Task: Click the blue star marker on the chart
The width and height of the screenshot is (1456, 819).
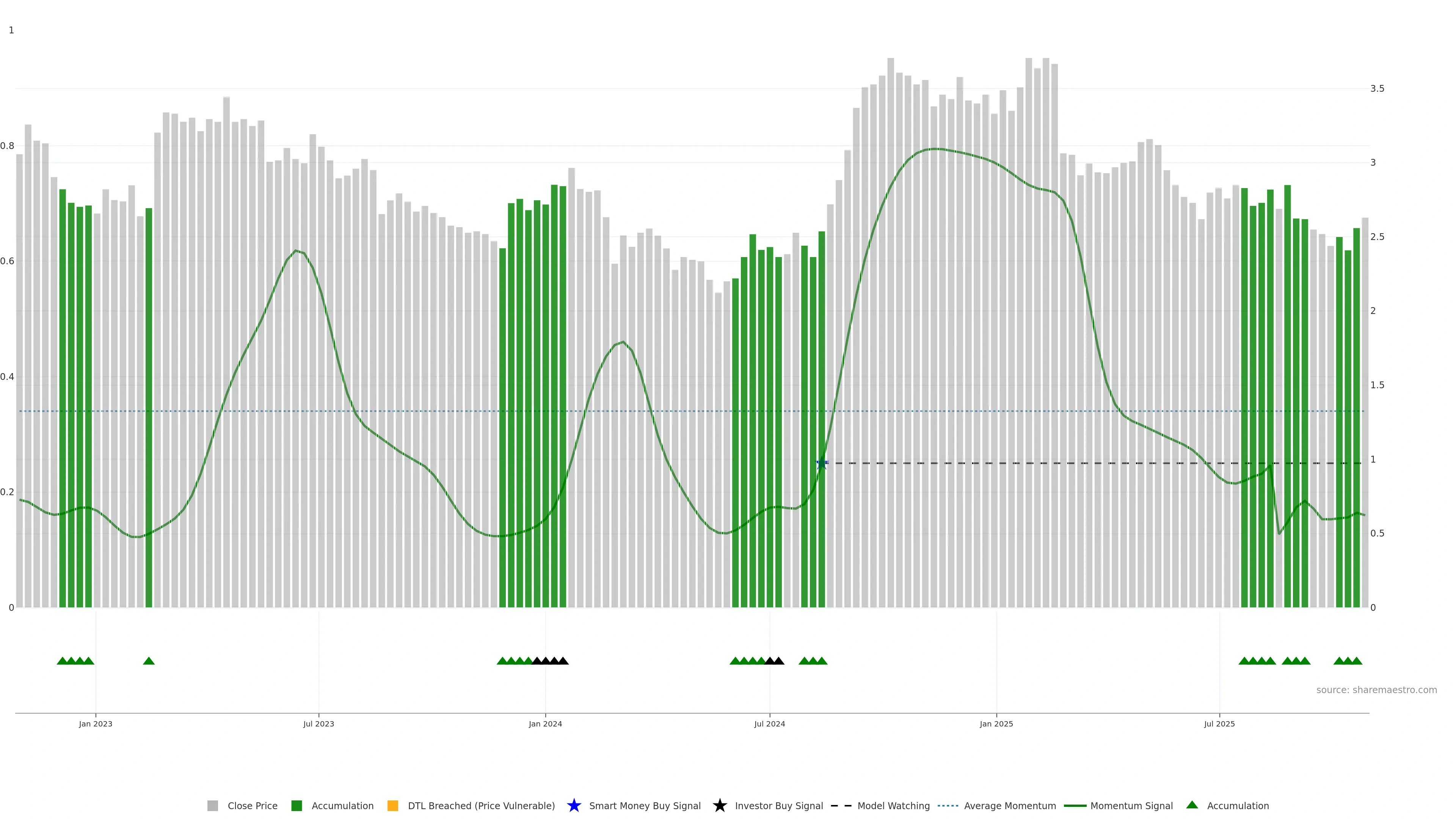Action: [x=822, y=463]
